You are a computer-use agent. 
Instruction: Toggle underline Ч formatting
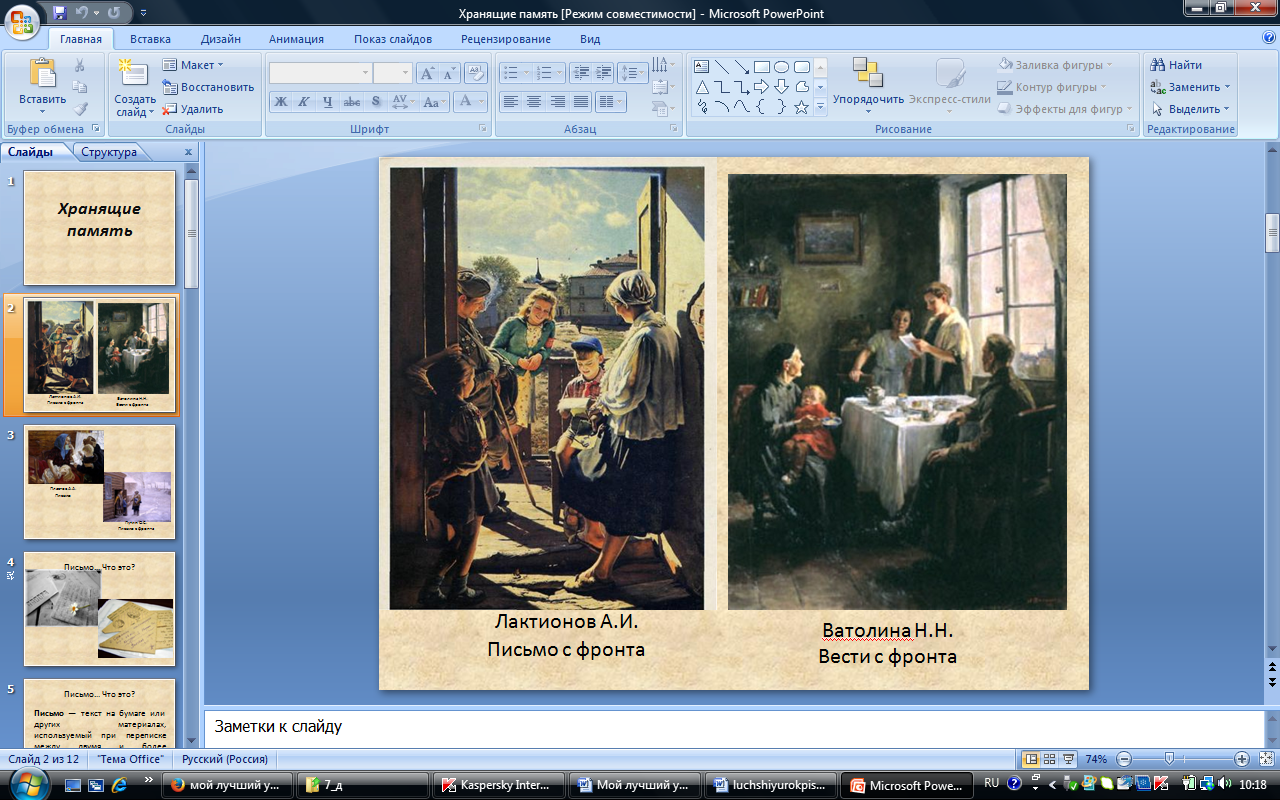[328, 102]
